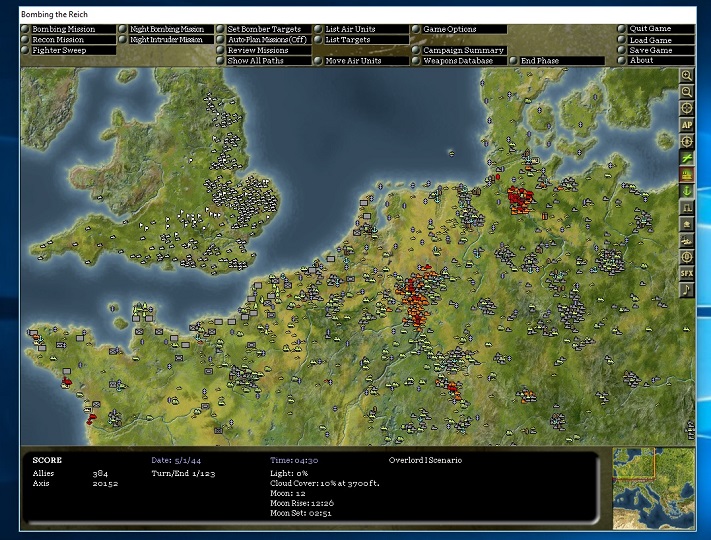
Task: Zoom out with the magnifier minus icon
Action: pos(687,92)
